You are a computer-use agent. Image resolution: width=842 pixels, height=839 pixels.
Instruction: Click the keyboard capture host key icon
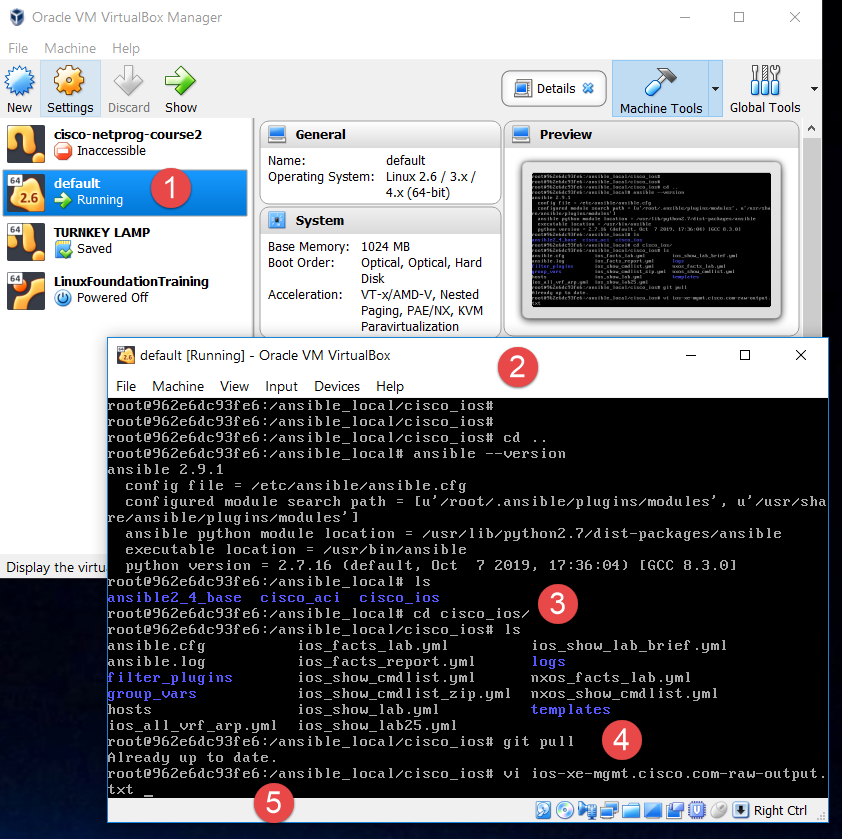click(741, 810)
